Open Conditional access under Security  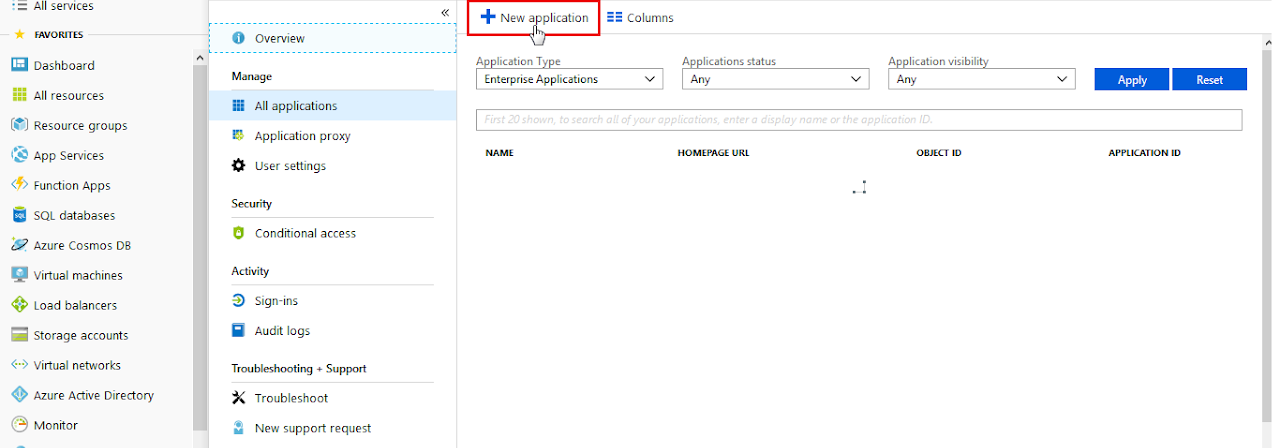coord(333,233)
